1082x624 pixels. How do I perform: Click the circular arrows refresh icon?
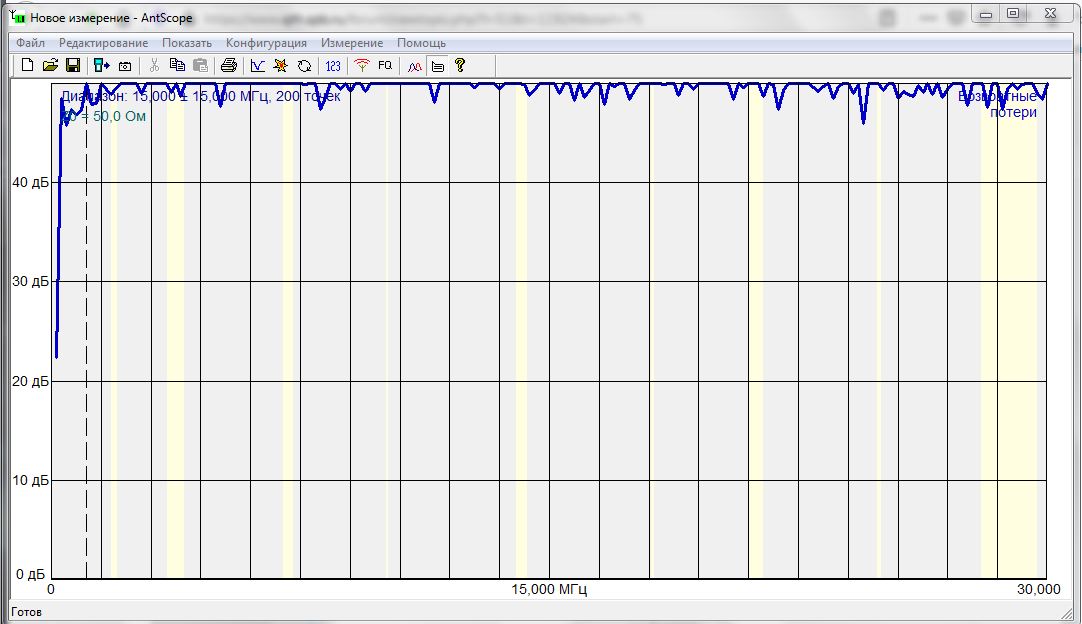305,66
